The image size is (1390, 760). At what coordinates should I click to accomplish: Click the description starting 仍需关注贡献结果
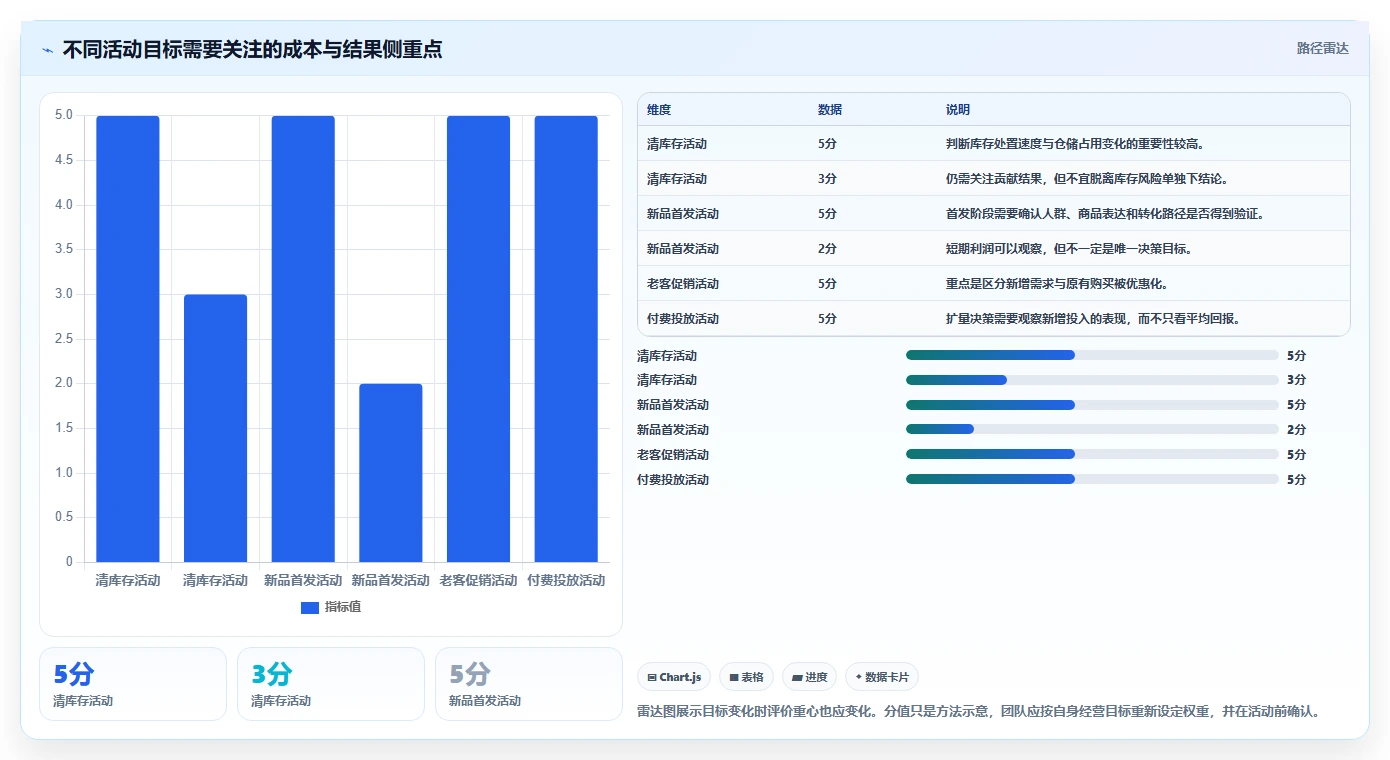1087,178
